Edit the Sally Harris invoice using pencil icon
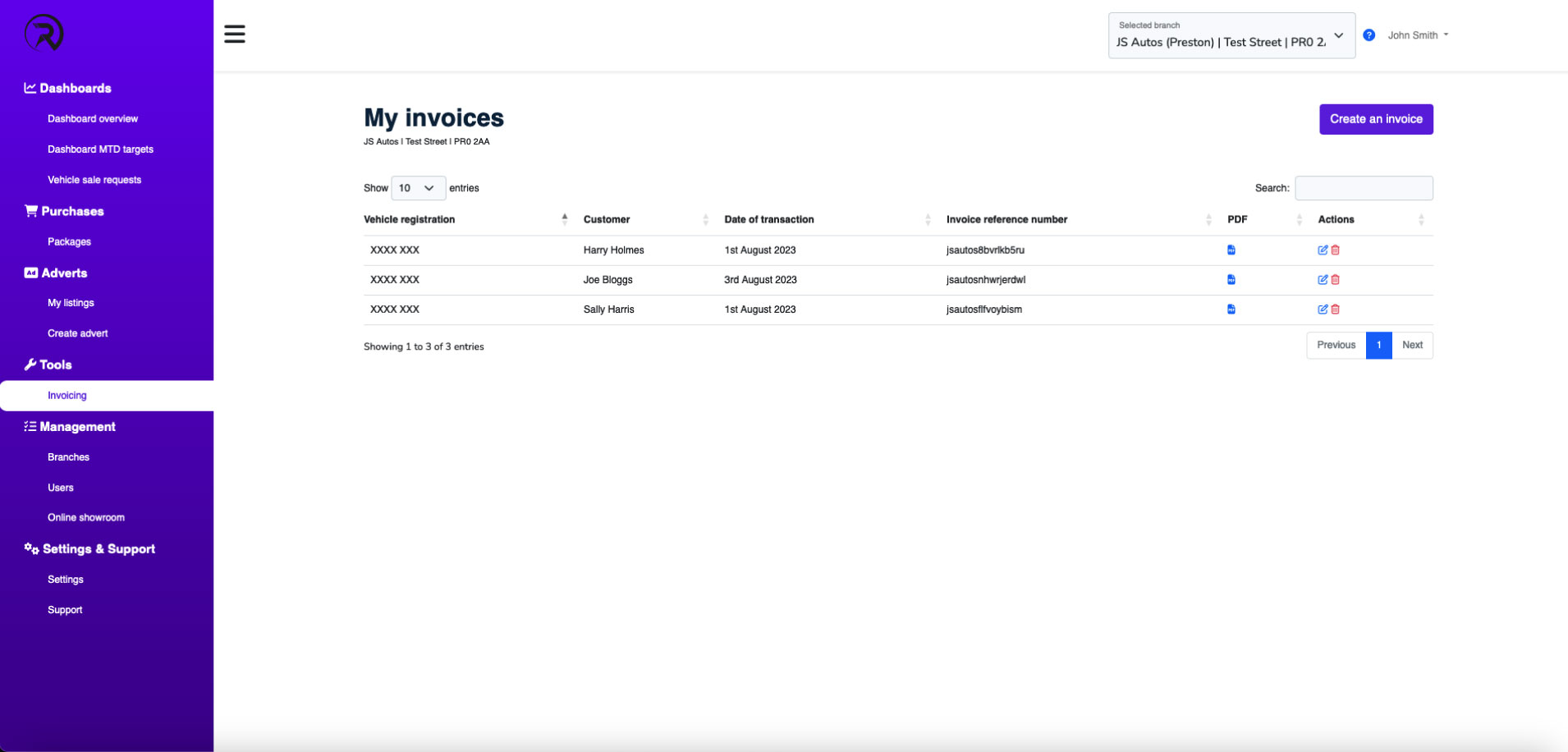 point(1322,310)
